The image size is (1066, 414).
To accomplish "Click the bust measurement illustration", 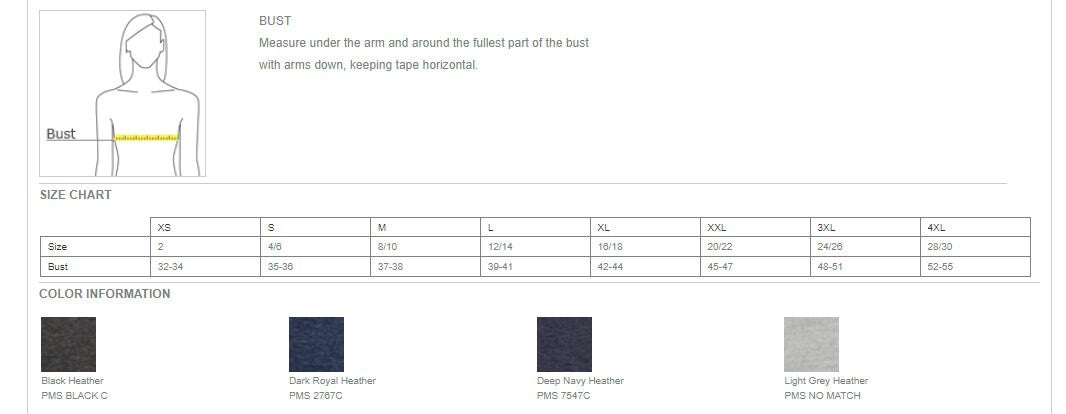I will pyautogui.click(x=122, y=94).
